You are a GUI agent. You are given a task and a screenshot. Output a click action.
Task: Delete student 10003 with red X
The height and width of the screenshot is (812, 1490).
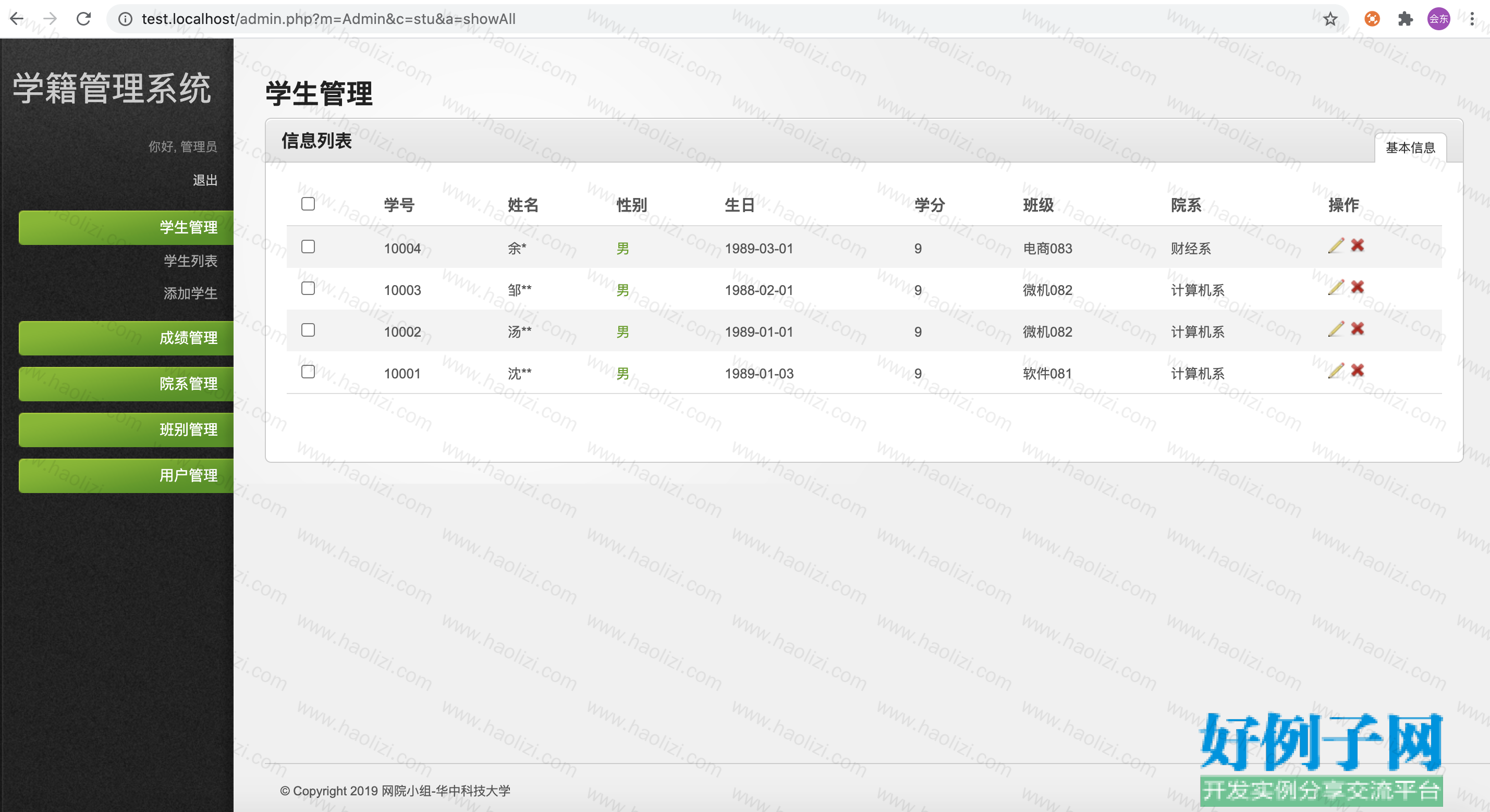click(1358, 288)
